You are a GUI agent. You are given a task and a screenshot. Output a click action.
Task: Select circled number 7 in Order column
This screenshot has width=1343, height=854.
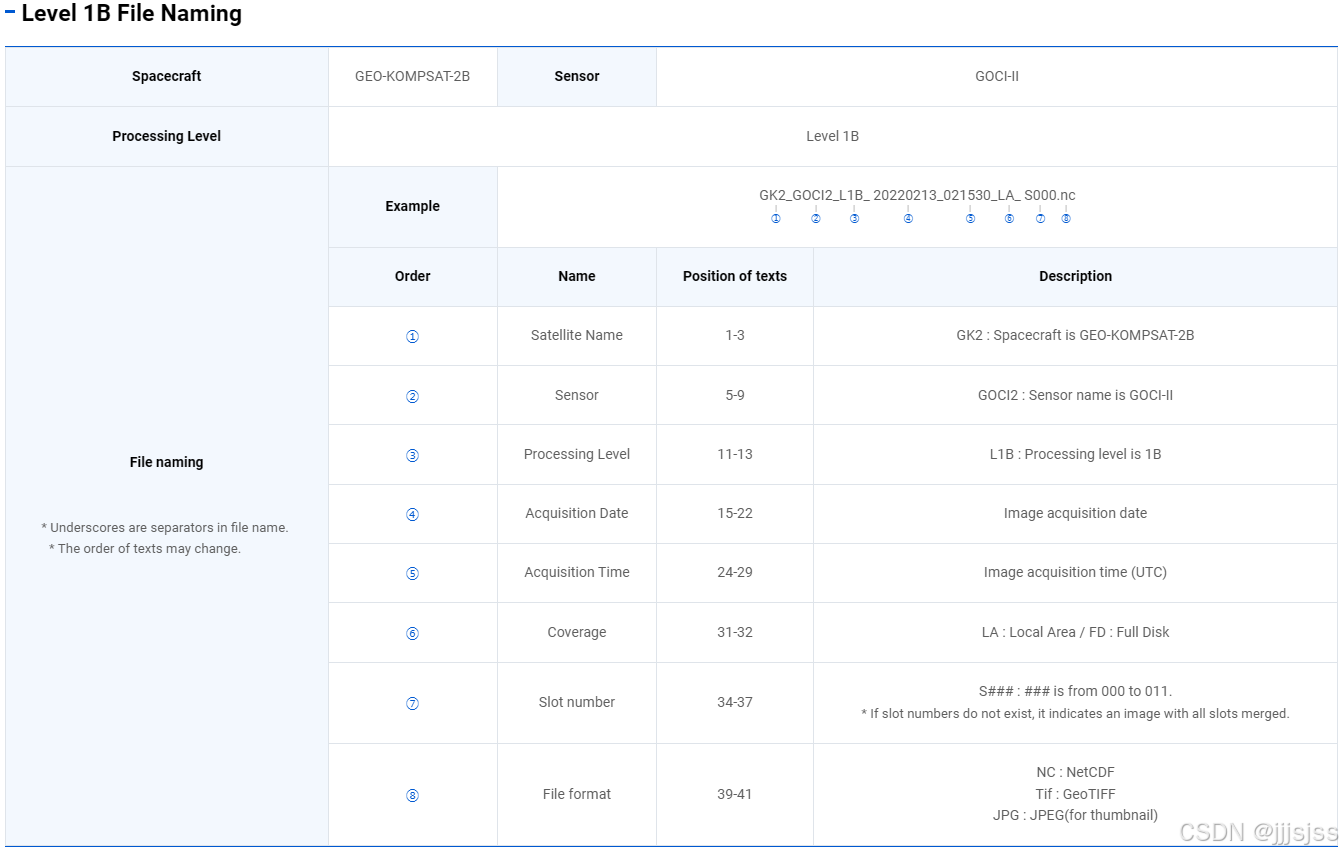[x=412, y=703]
